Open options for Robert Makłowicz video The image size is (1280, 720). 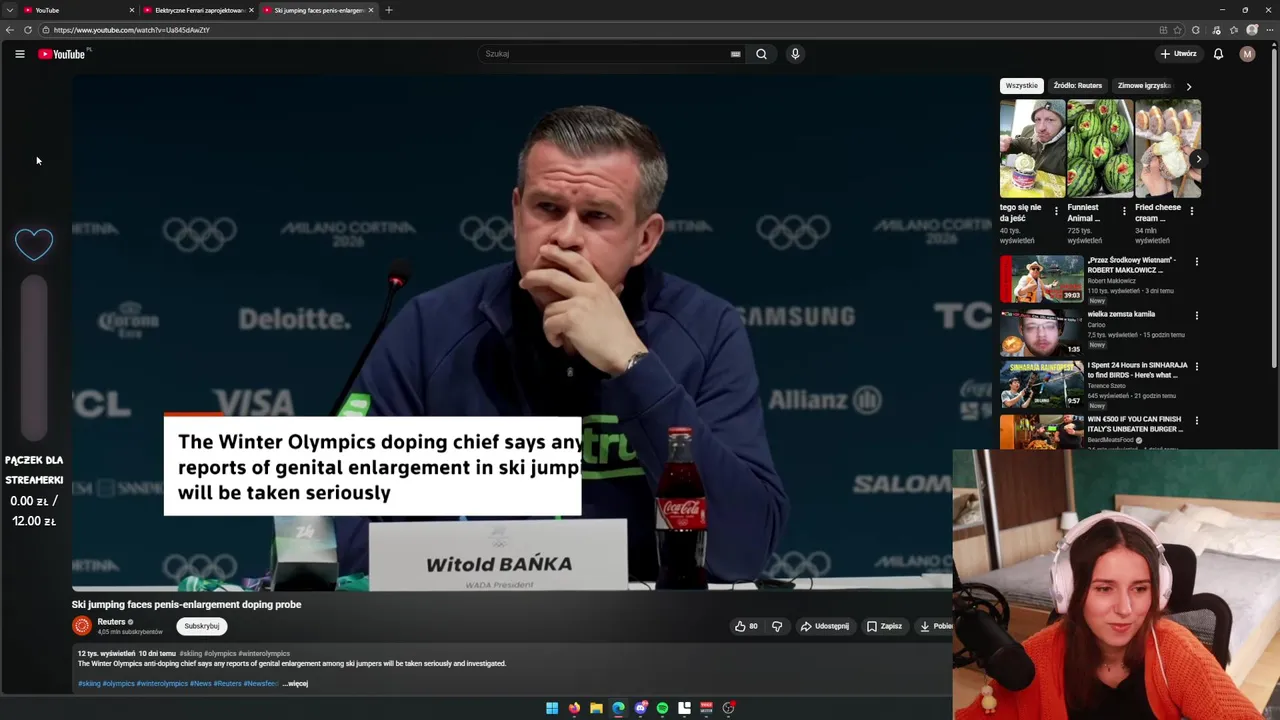pyautogui.click(x=1196, y=262)
